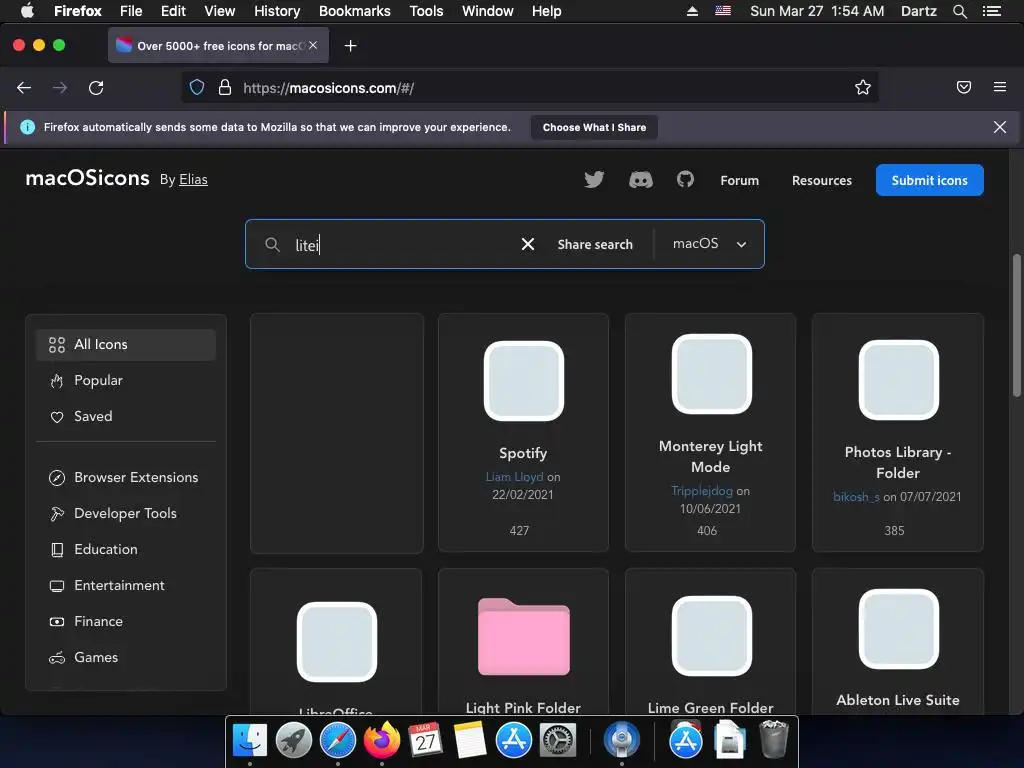Viewport: 1024px width, 768px height.
Task: Clear the search with the X icon
Action: tap(528, 244)
